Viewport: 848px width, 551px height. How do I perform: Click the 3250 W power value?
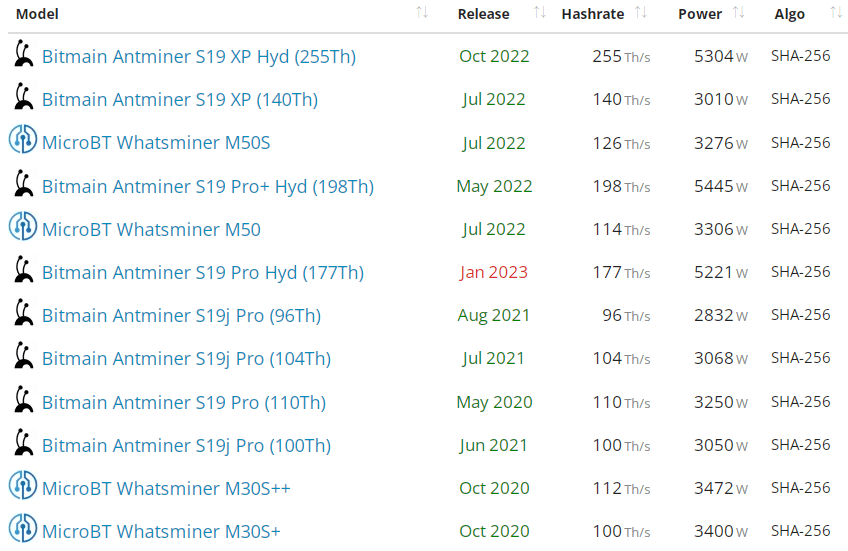[721, 402]
